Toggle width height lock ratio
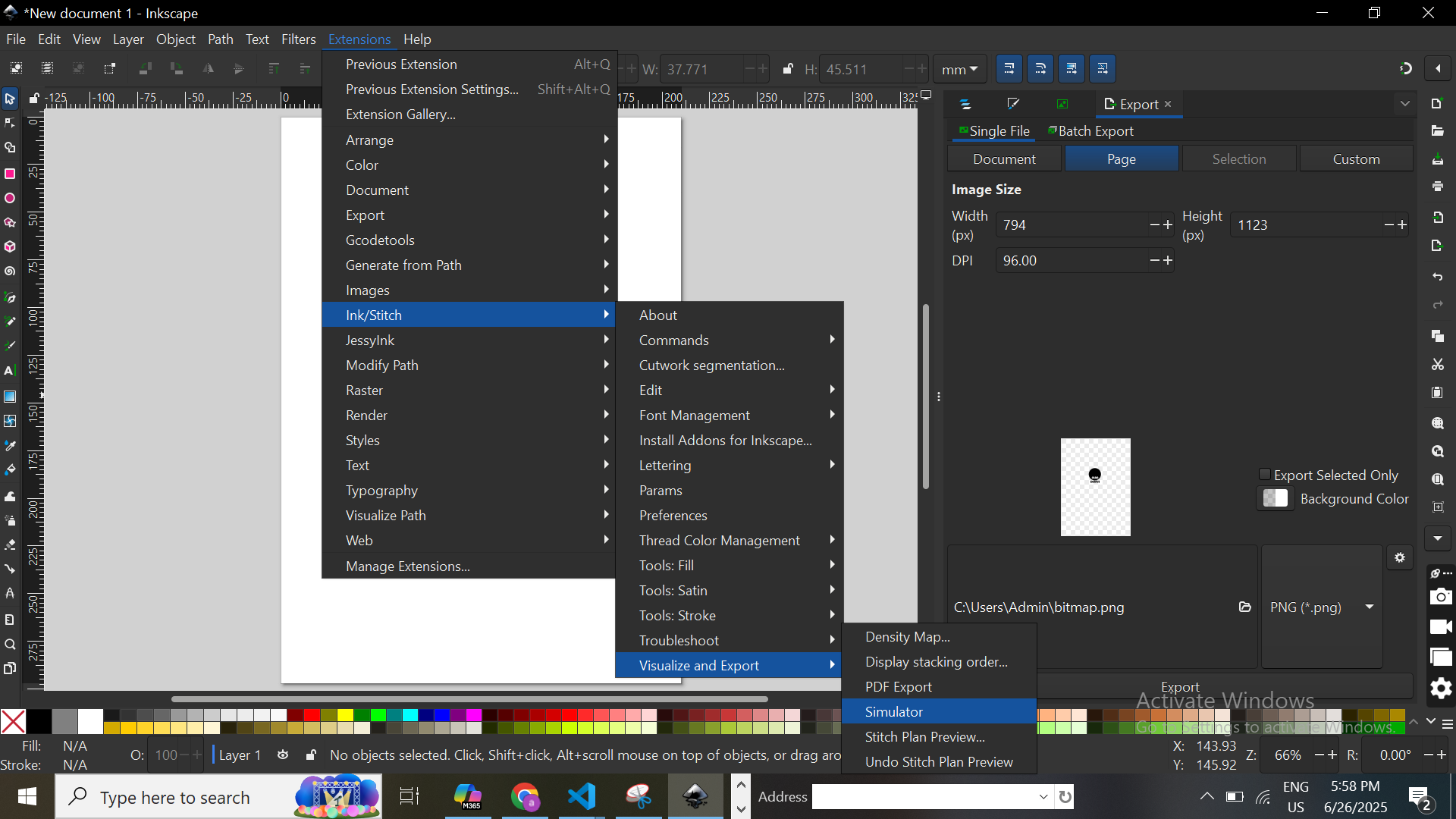This screenshot has width=1456, height=819. (788, 69)
